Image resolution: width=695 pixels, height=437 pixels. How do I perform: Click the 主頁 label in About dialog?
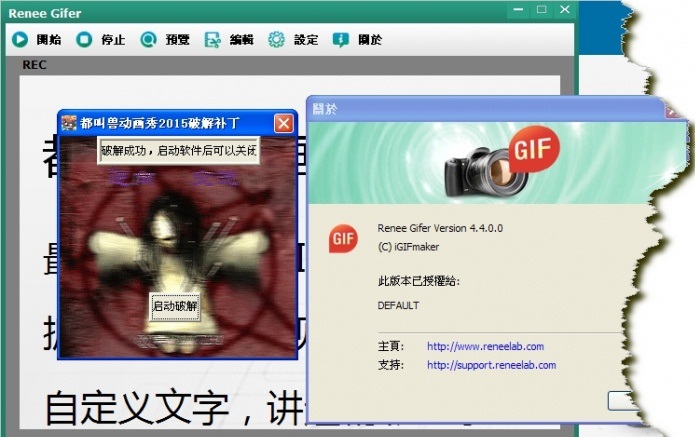pos(390,346)
